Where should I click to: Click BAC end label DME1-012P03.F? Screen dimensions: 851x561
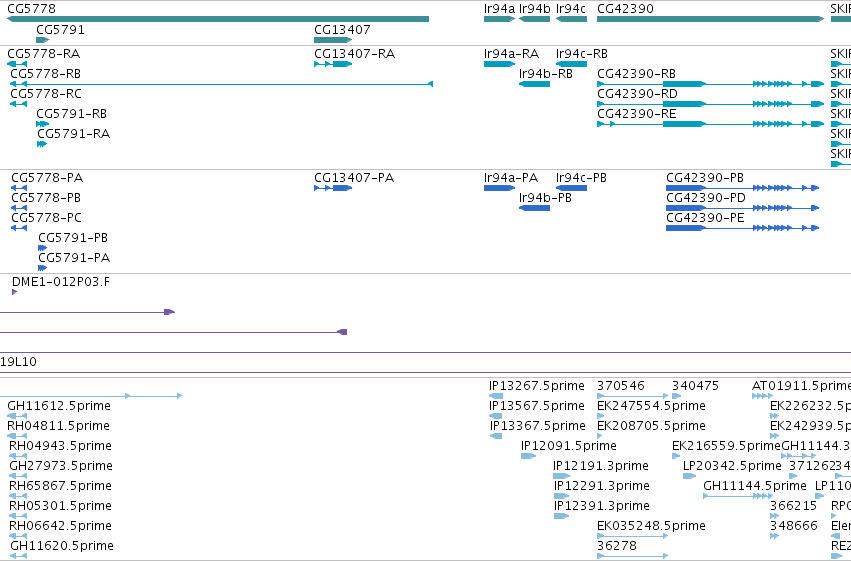(x=60, y=282)
